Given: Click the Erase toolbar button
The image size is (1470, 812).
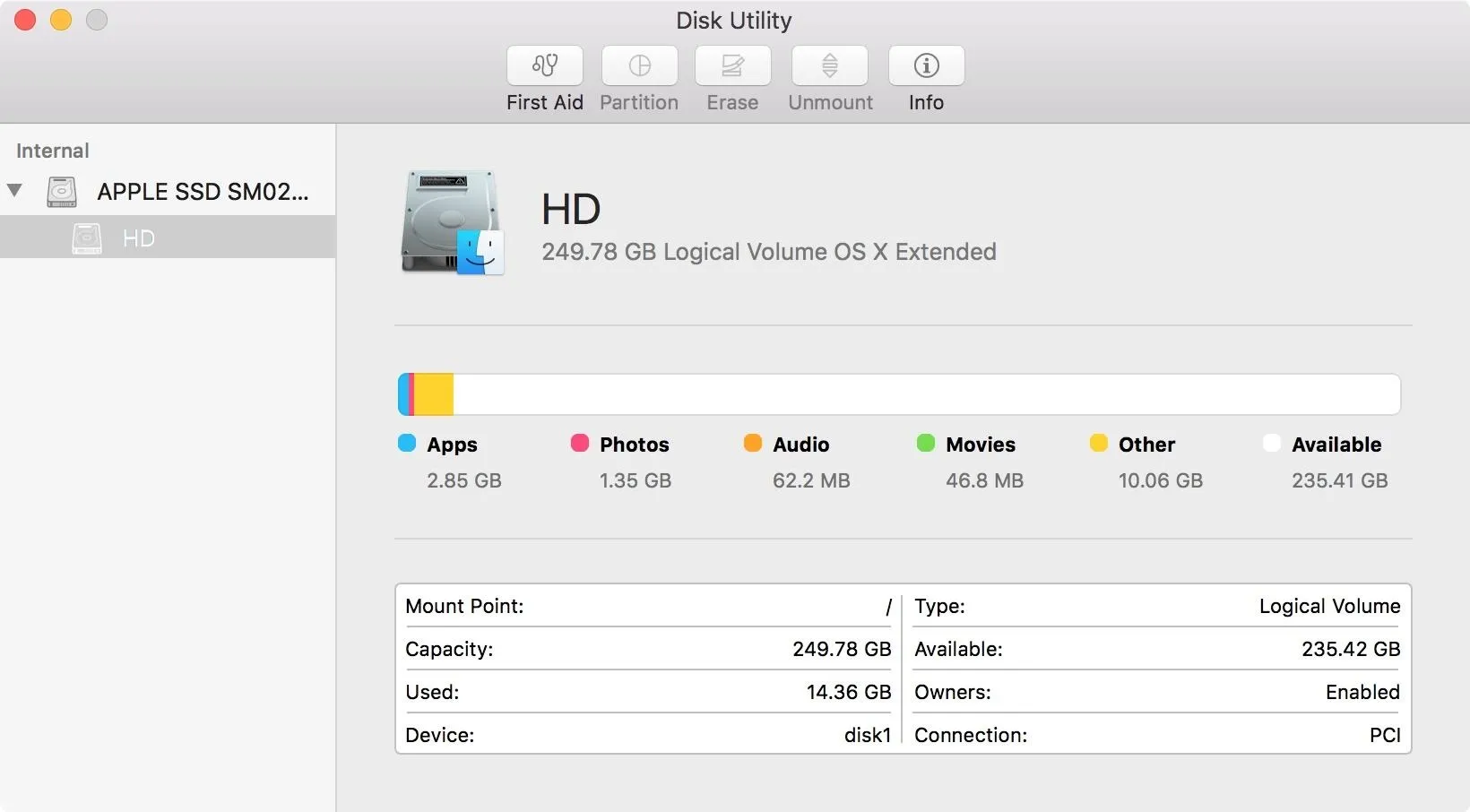Looking at the screenshot, I should coord(733,66).
